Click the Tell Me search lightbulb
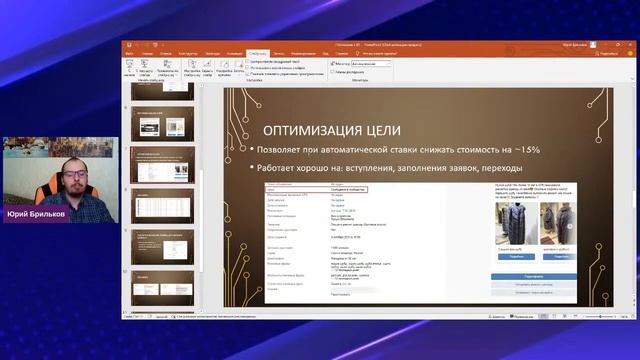This screenshot has height=360, width=640. point(357,53)
